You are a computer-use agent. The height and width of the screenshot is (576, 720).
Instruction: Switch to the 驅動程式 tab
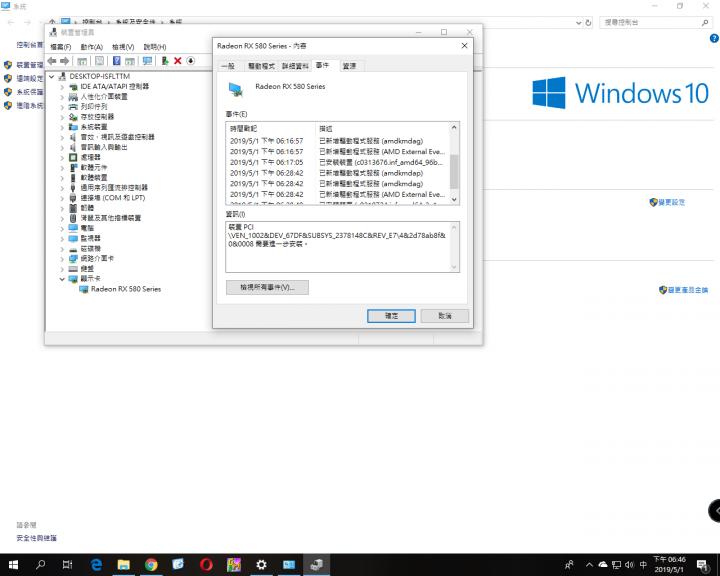tap(261, 66)
